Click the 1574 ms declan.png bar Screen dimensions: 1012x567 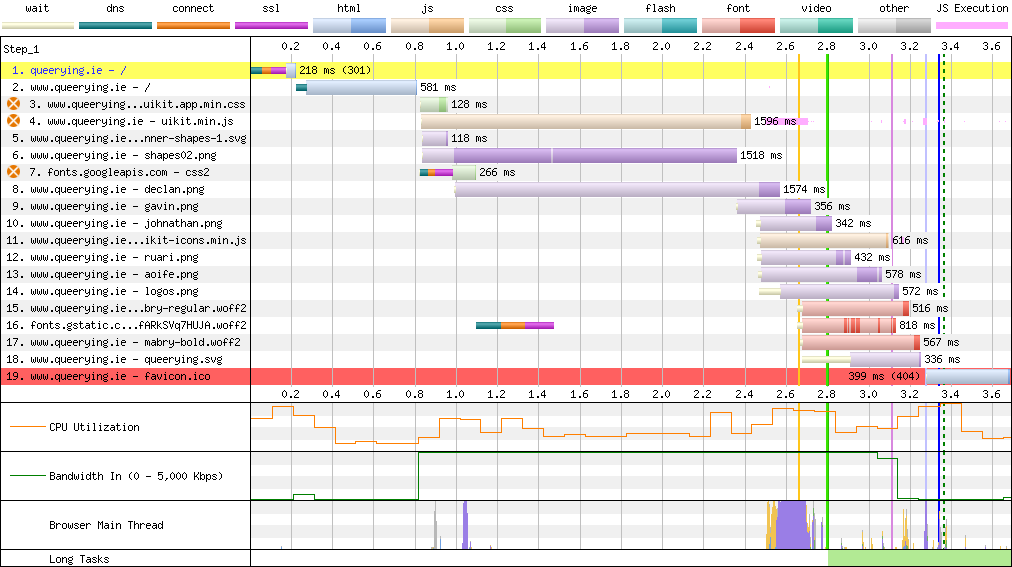pyautogui.click(x=617, y=189)
